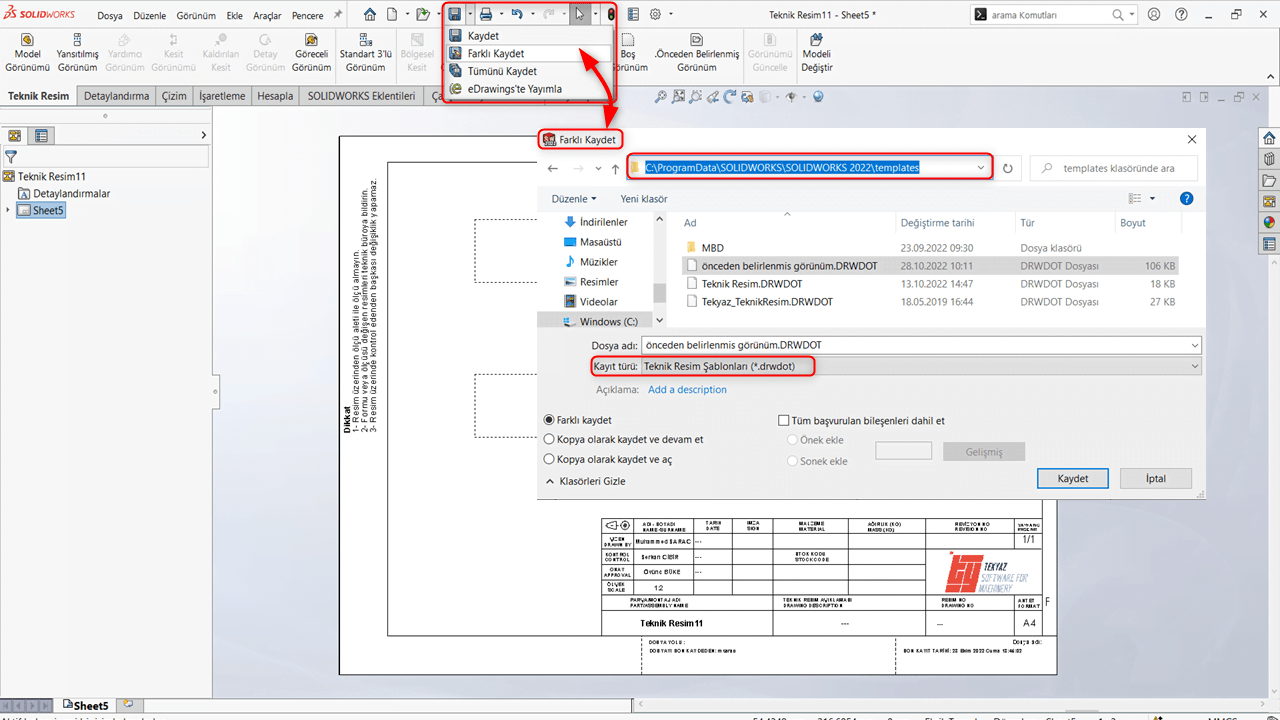The image size is (1280, 720).
Task: Select Kopya olarak kaydet ve devam et
Action: click(x=549, y=439)
